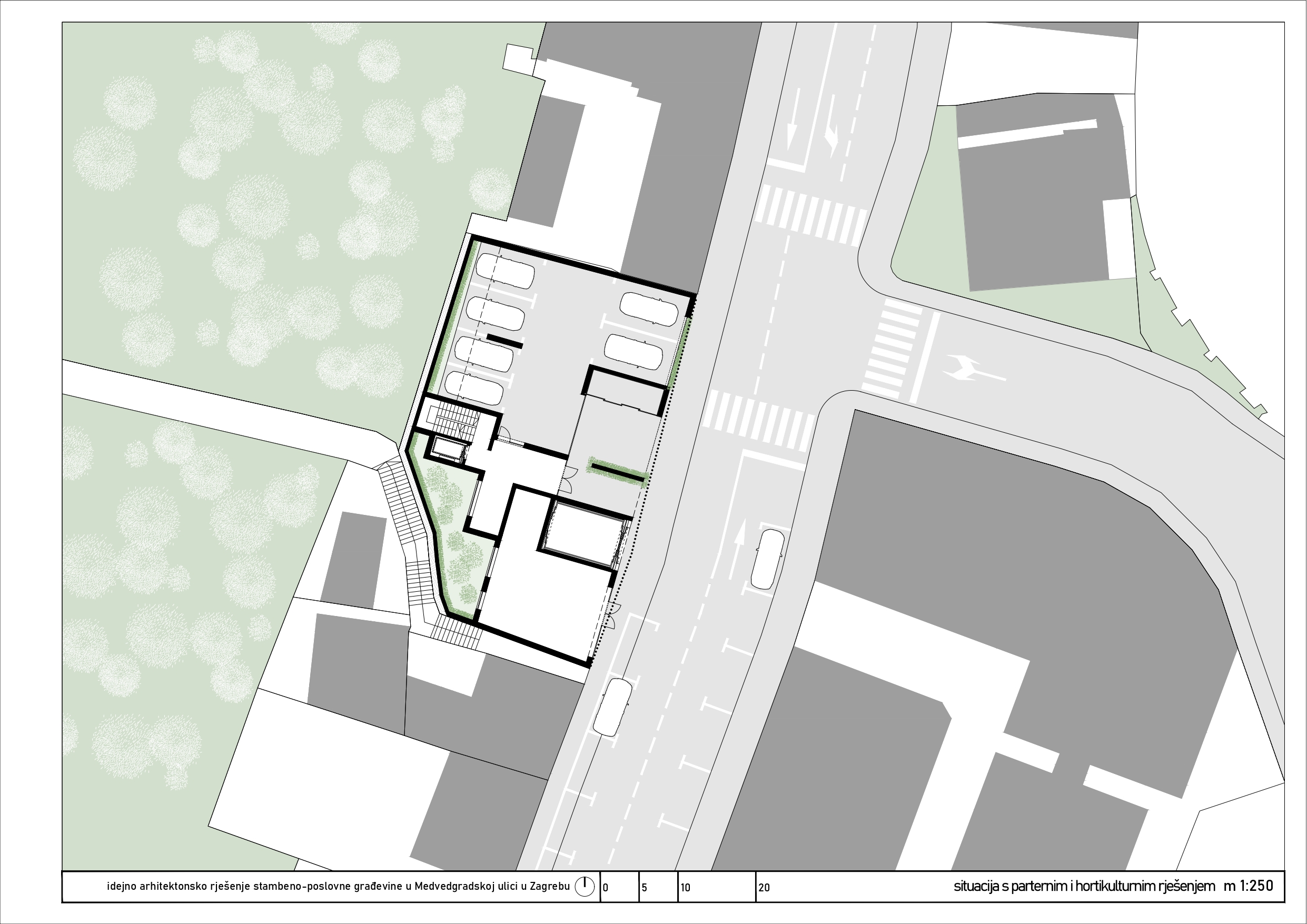The height and width of the screenshot is (924, 1307).
Task: Click the elevator shaft beside the staircase
Action: coord(449,449)
